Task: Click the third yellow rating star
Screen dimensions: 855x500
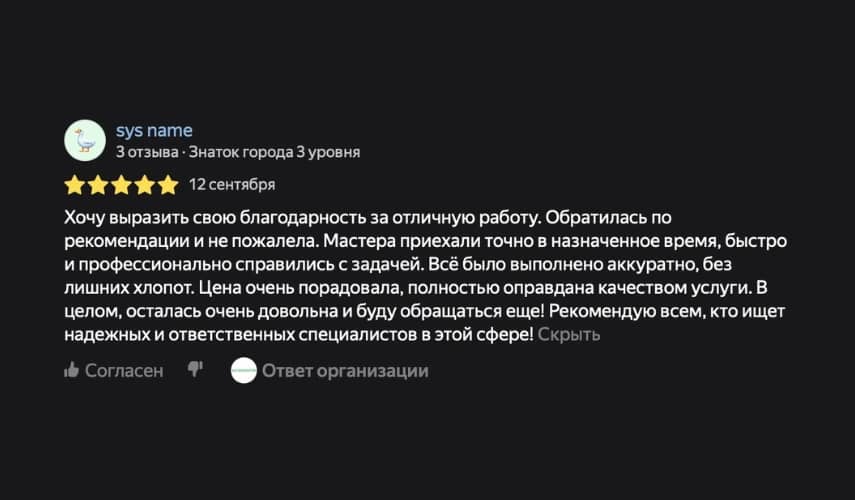Action: click(x=121, y=185)
